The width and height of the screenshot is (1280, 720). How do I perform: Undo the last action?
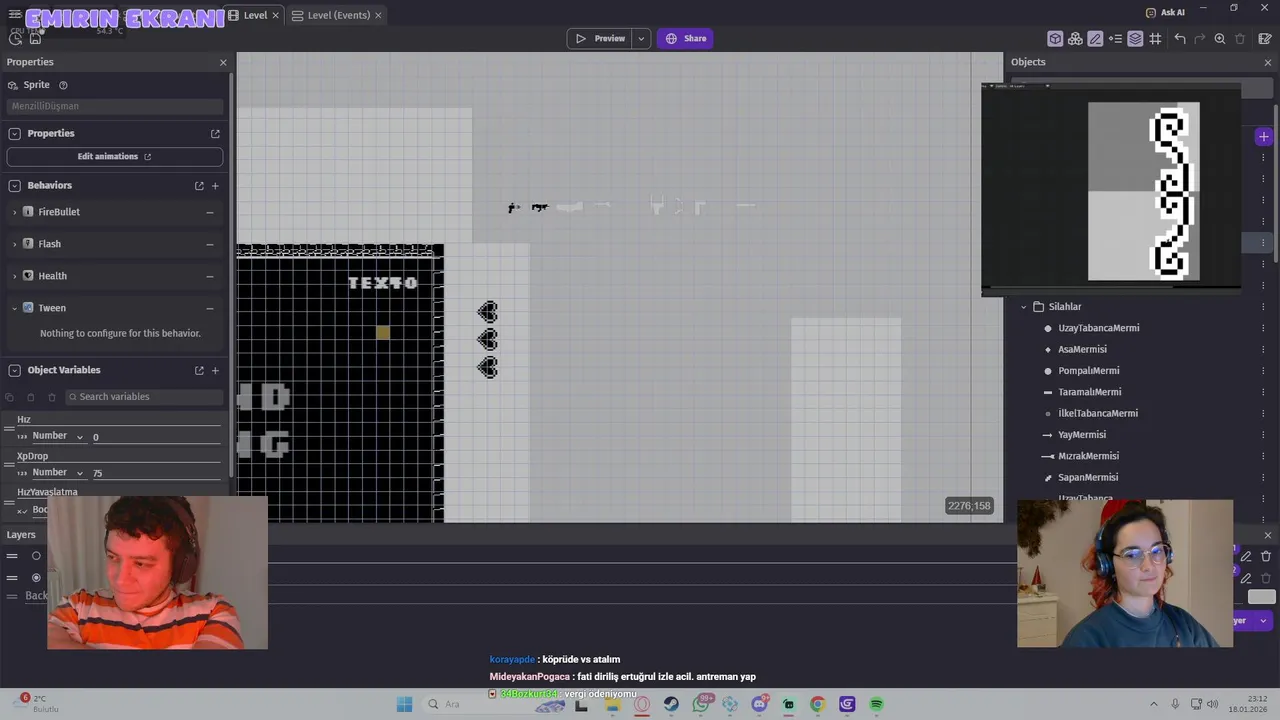click(1180, 38)
